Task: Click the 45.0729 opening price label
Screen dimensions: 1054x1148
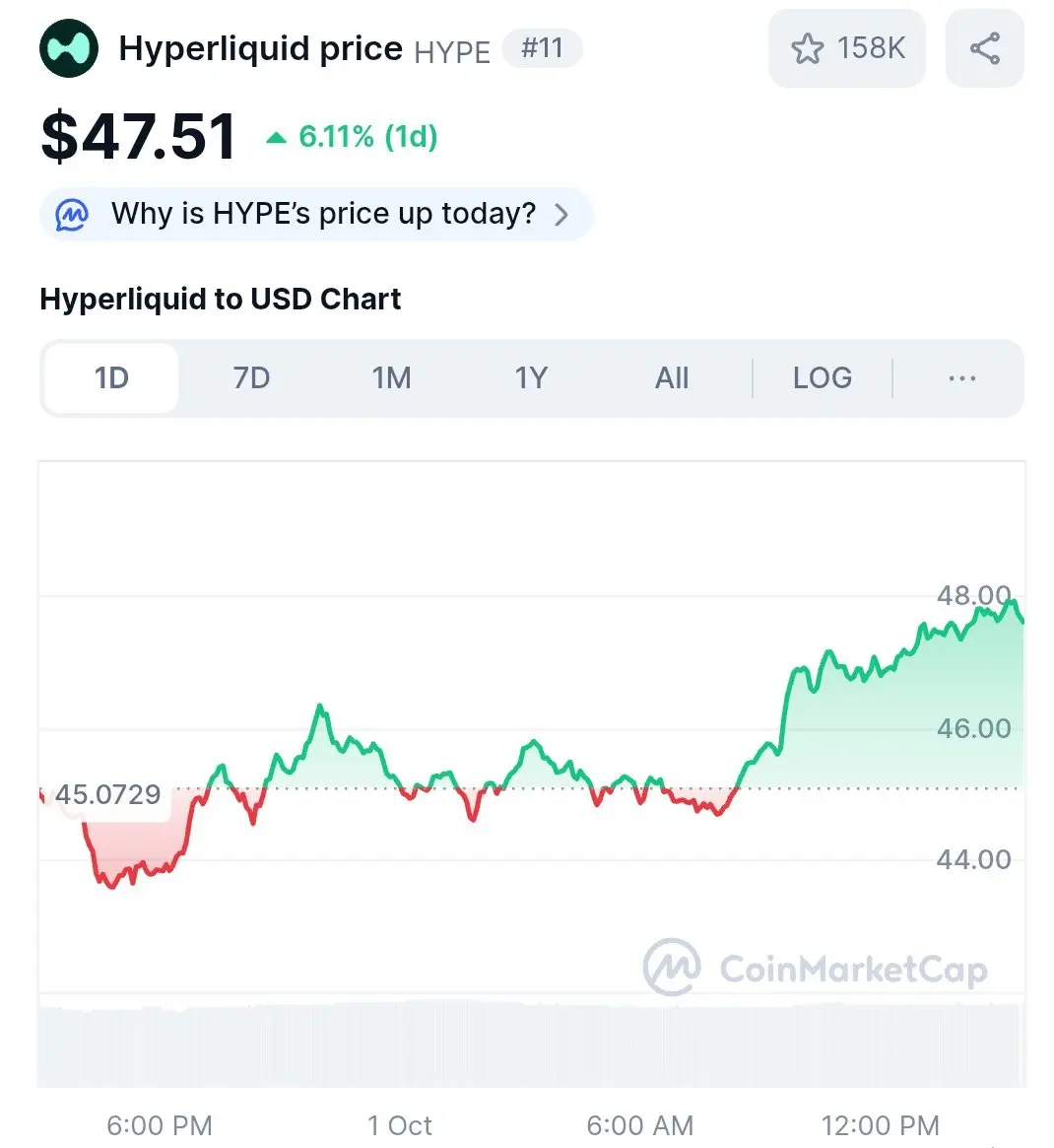Action: pos(107,794)
